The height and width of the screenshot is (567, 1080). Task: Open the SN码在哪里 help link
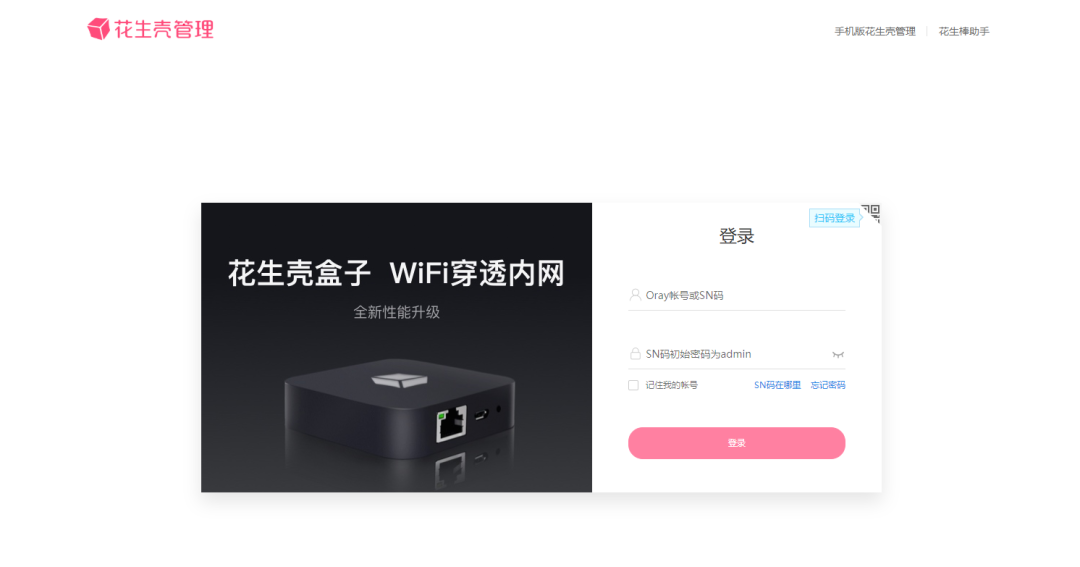pyautogui.click(x=777, y=385)
